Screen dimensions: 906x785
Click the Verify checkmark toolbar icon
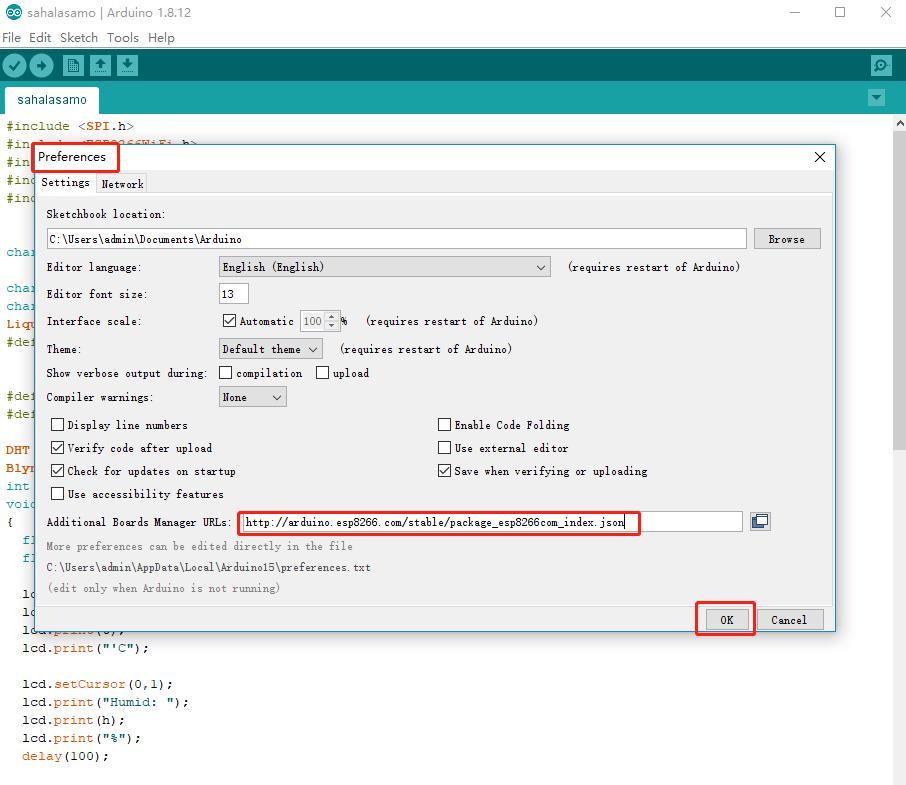click(14, 65)
